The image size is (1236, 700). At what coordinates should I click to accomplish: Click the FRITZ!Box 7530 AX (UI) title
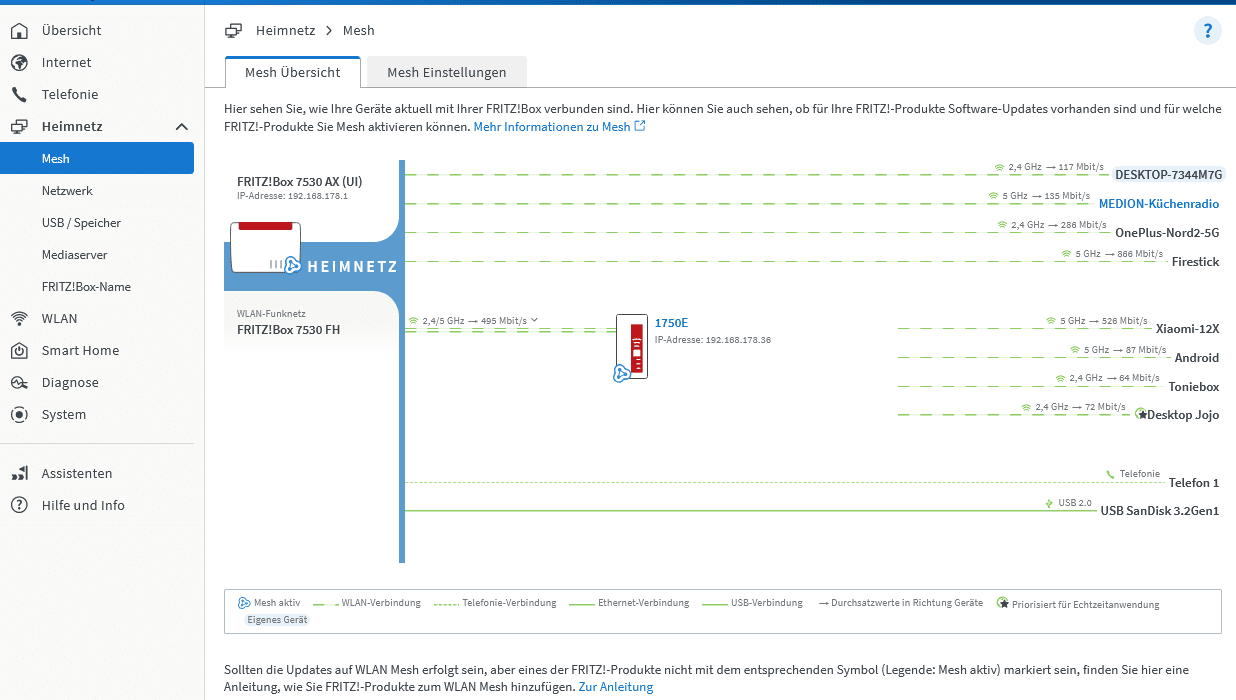[300, 181]
